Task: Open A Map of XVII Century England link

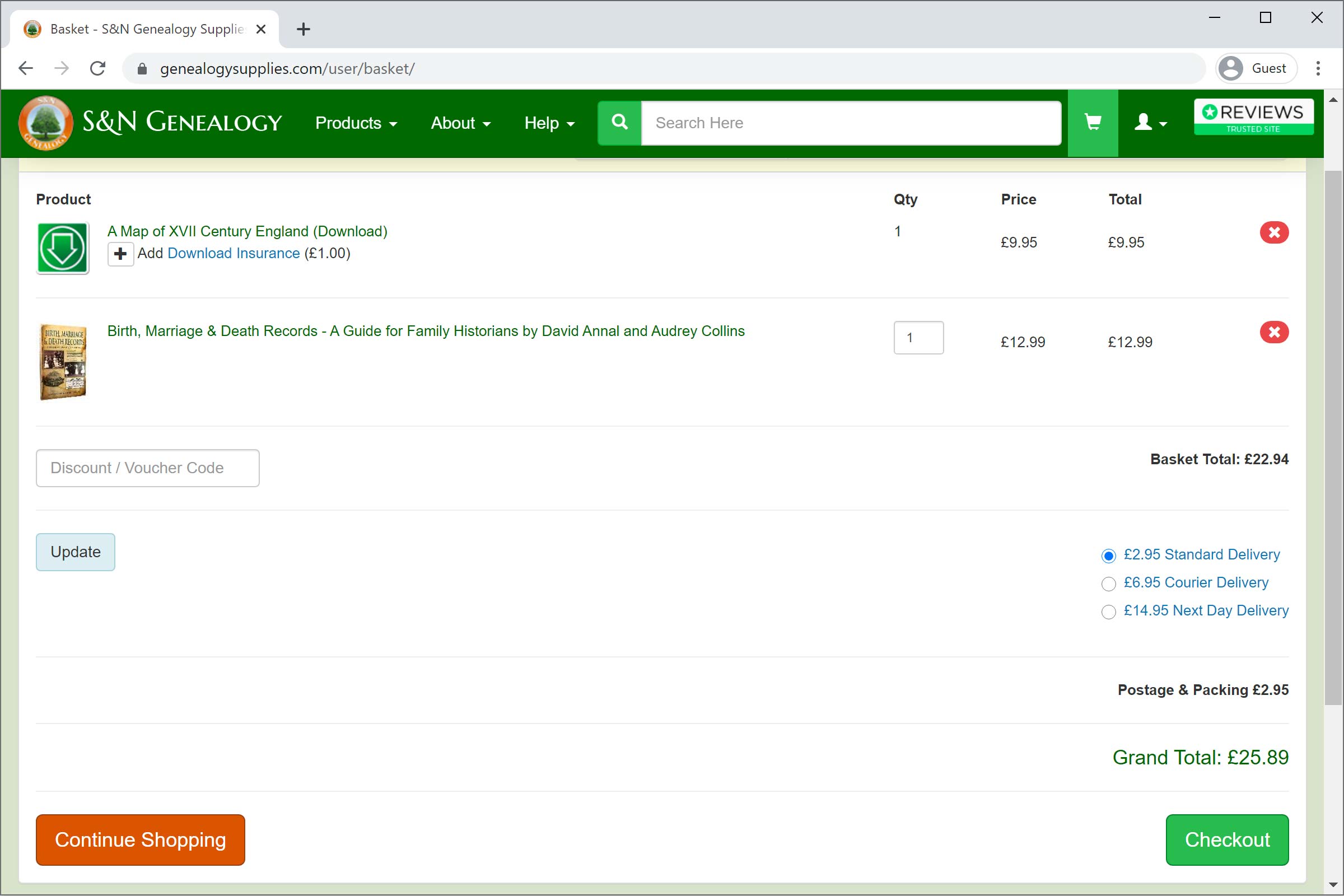Action: 248,231
